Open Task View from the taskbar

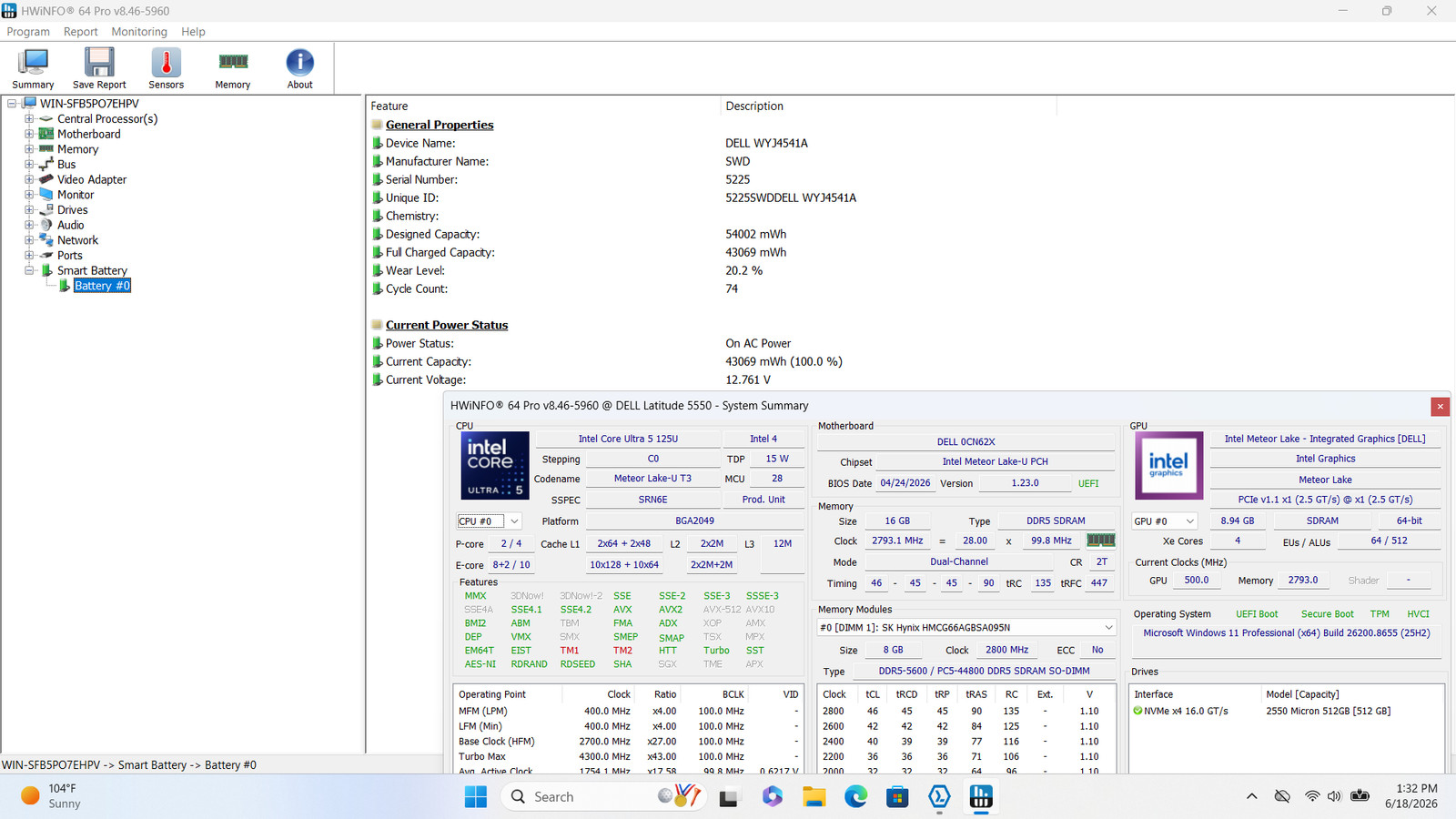728,797
